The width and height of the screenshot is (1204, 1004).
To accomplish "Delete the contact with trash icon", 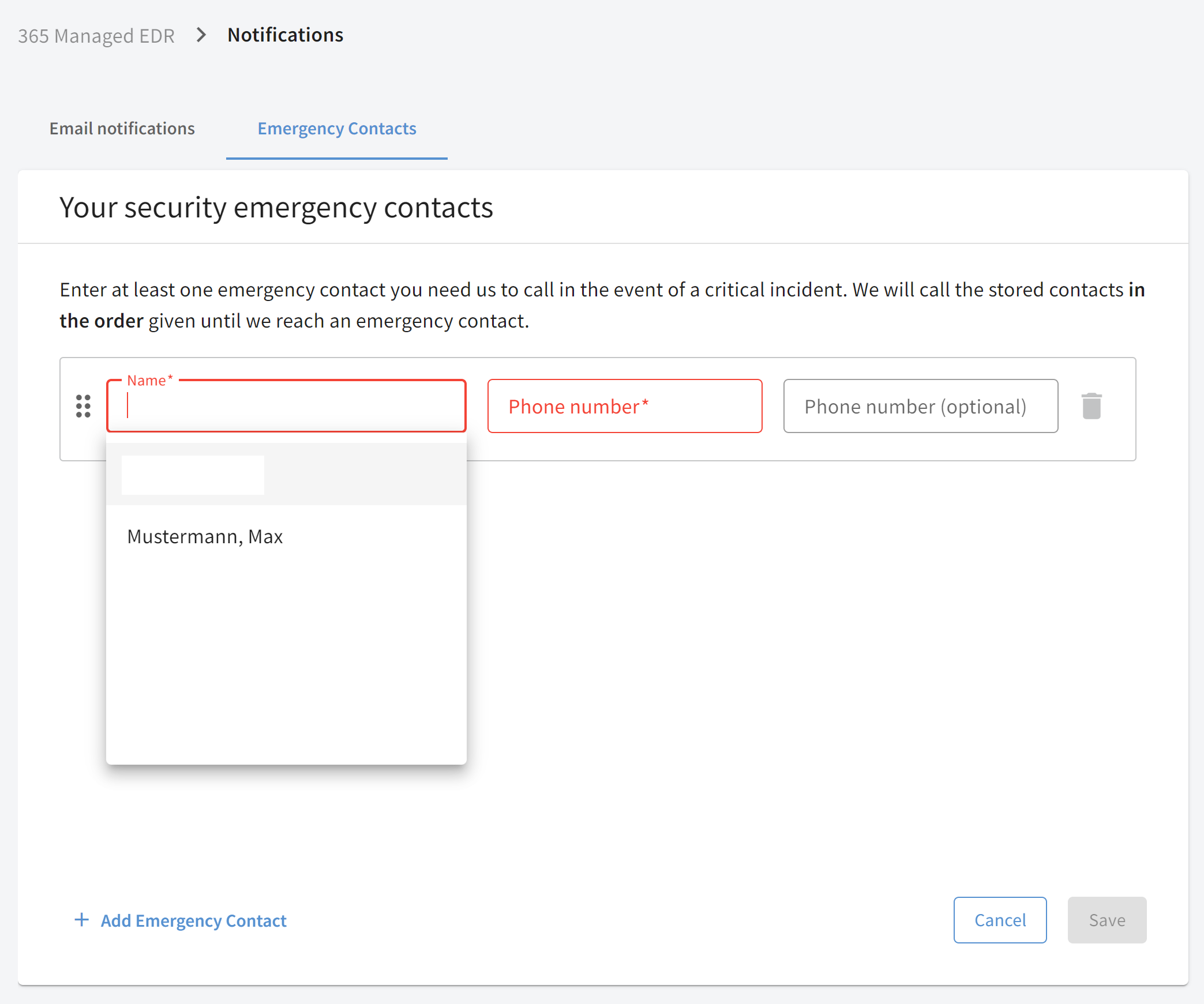I will [x=1092, y=406].
